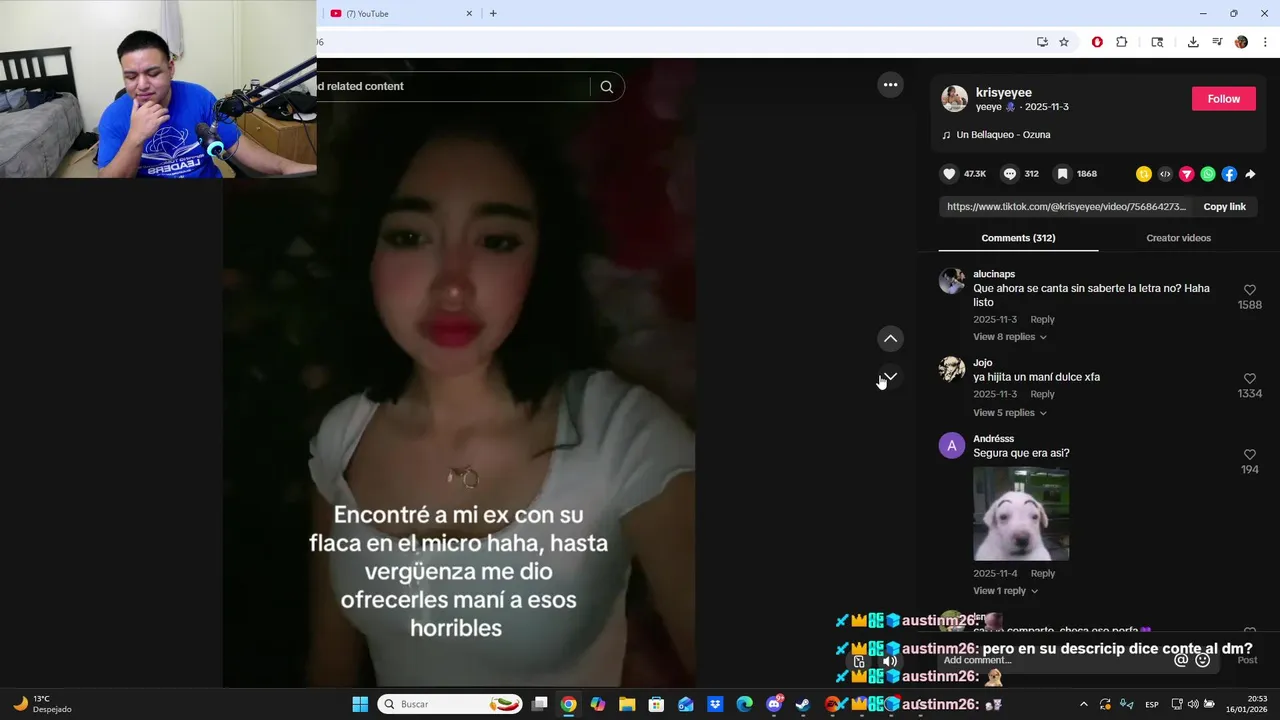Bookmark the video with the save icon

pos(1062,174)
